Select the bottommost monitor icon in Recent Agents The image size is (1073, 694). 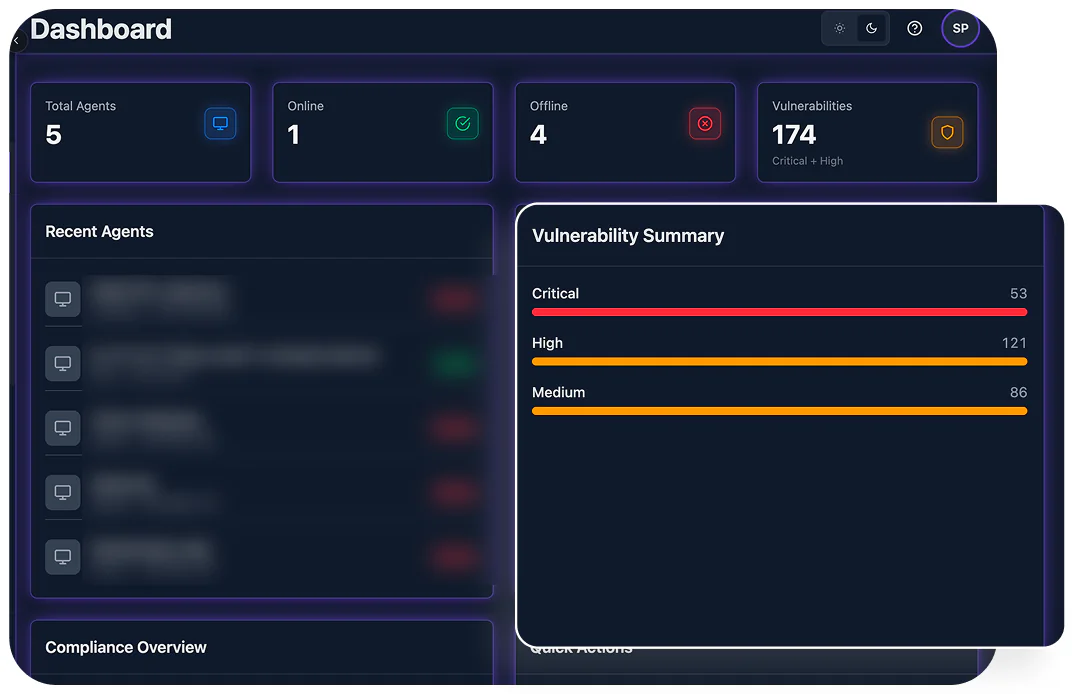pos(63,556)
